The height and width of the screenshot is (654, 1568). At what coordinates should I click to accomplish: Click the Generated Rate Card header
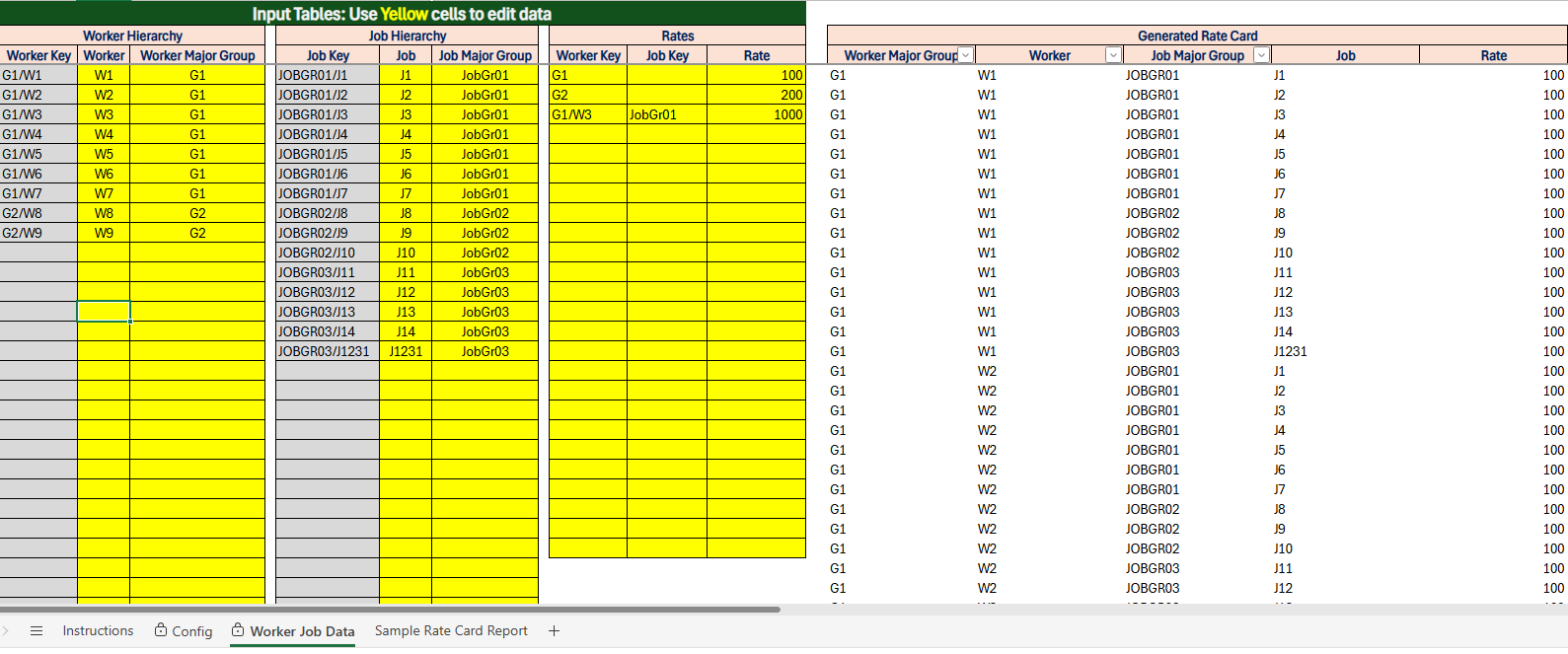click(1197, 36)
